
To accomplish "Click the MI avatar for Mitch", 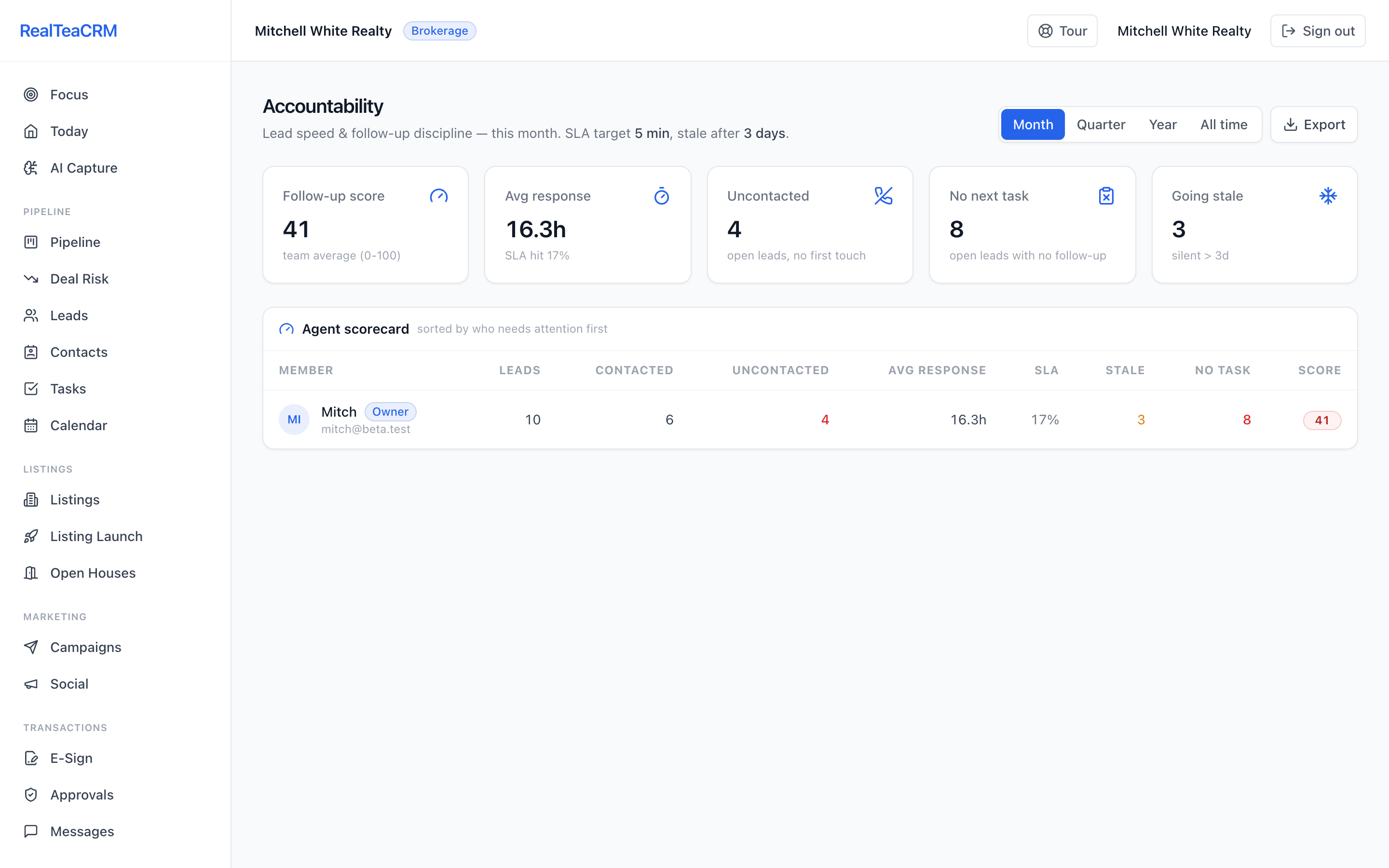I will point(295,420).
